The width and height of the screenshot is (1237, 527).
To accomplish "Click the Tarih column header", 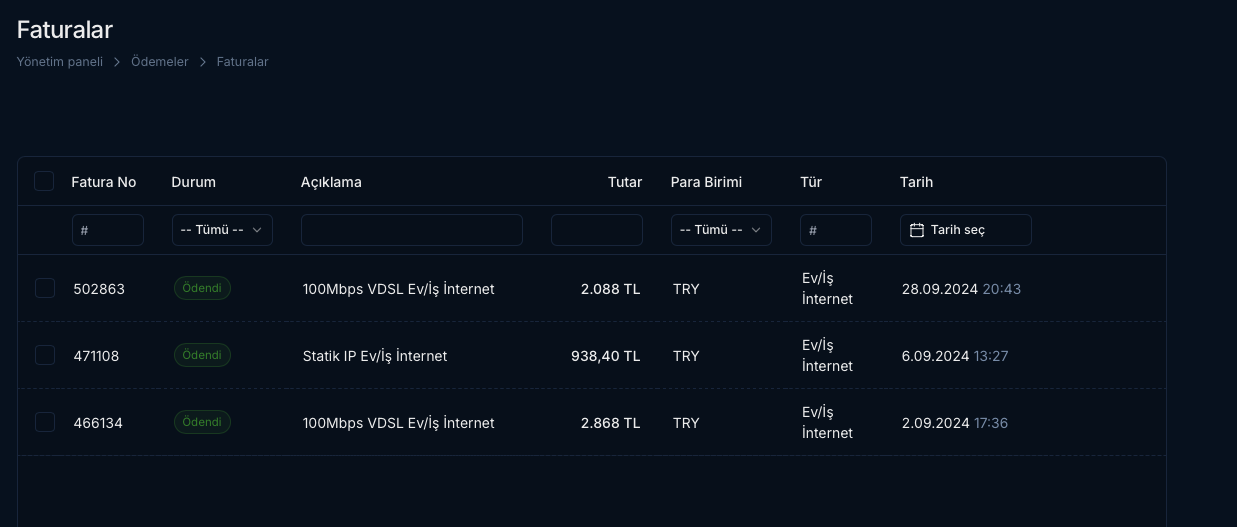I will click(916, 182).
